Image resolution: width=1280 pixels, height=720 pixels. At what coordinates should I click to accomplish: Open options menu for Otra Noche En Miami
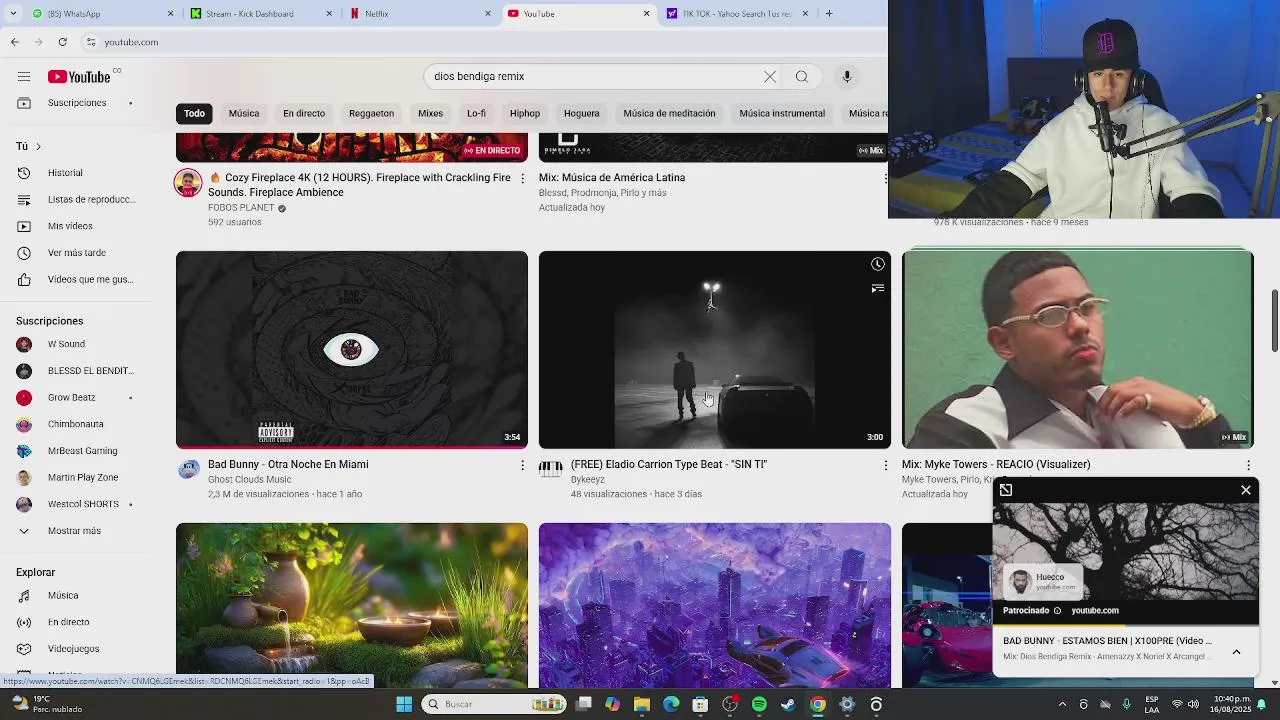[522, 465]
